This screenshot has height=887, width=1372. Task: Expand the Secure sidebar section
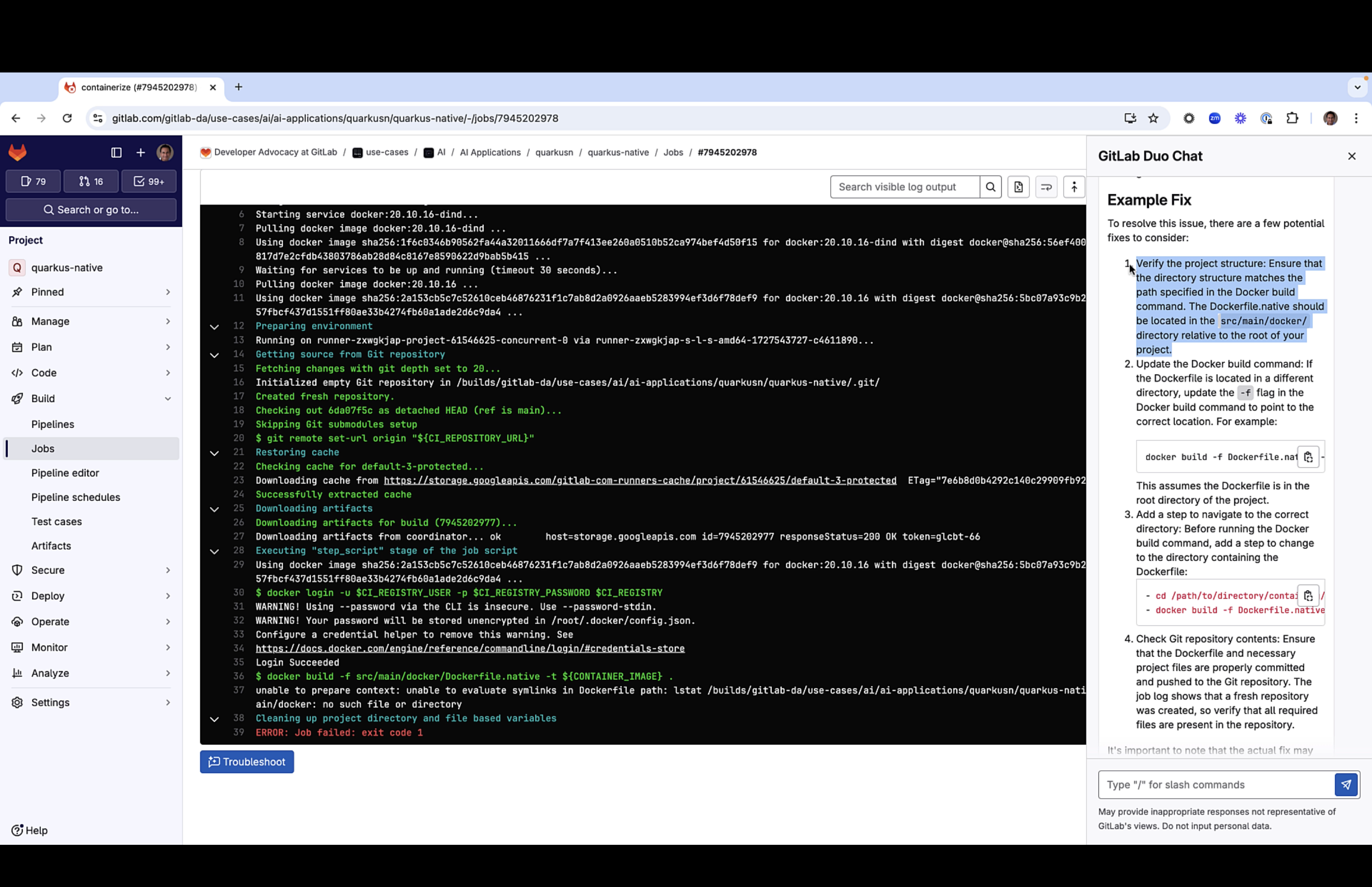[91, 570]
